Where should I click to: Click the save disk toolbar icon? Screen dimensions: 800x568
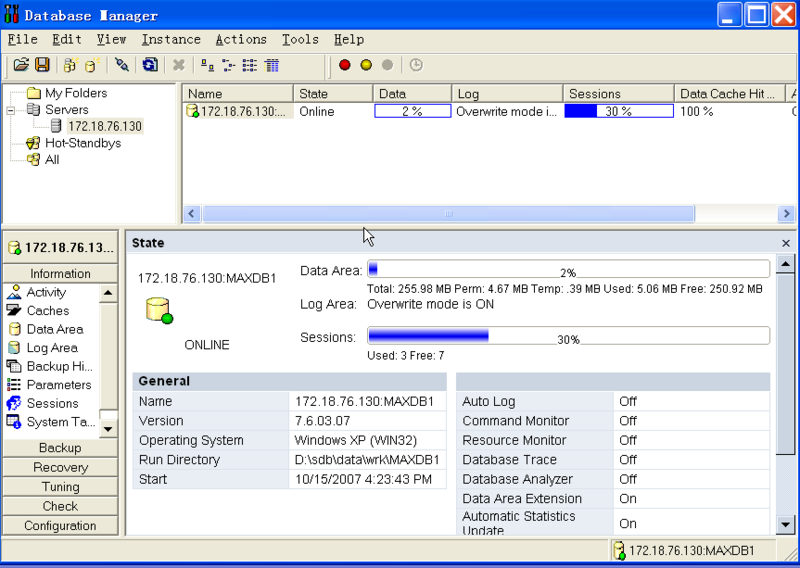coord(42,65)
